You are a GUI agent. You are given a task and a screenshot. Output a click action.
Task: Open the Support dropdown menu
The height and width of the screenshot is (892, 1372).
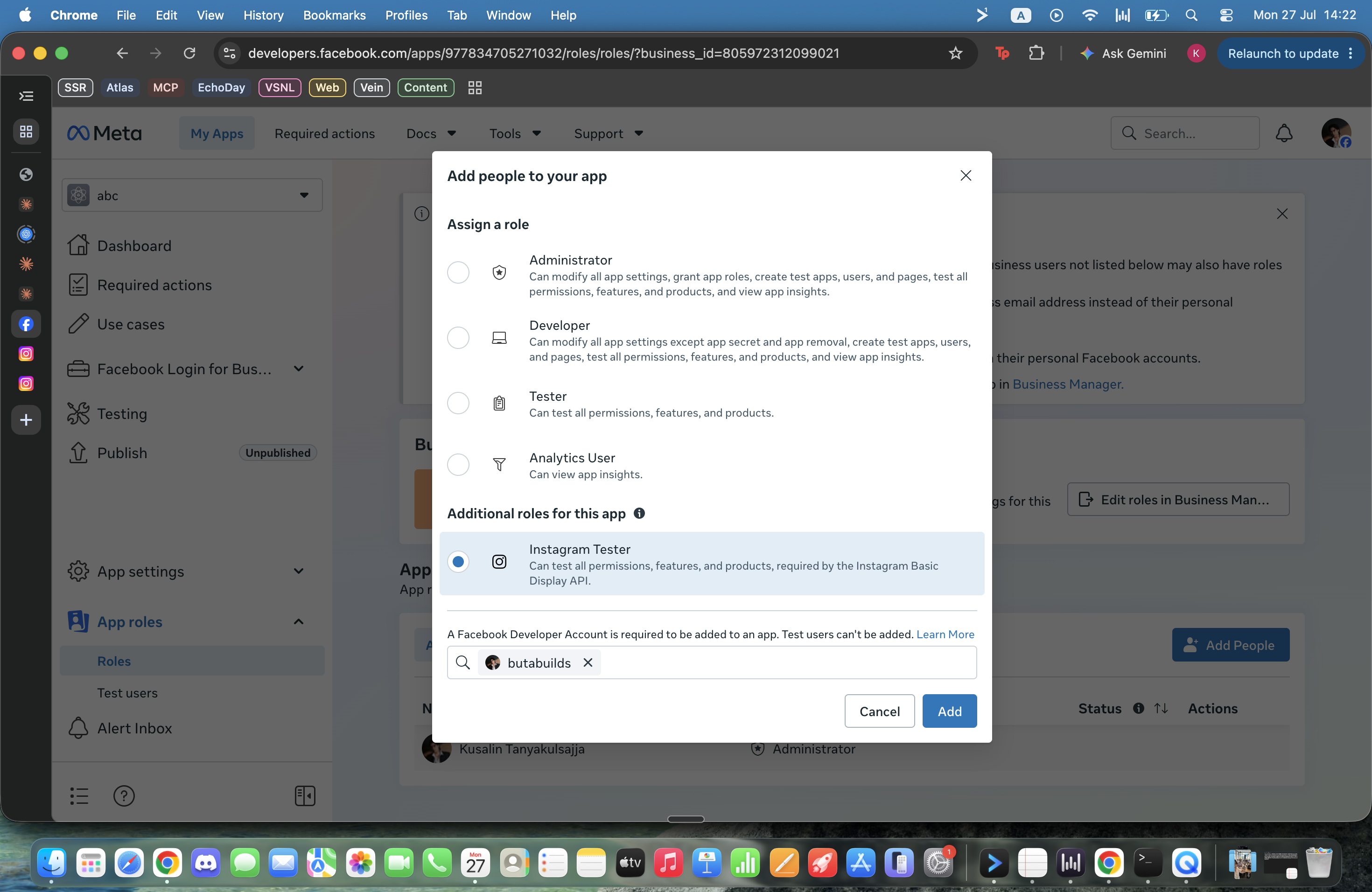[609, 133]
